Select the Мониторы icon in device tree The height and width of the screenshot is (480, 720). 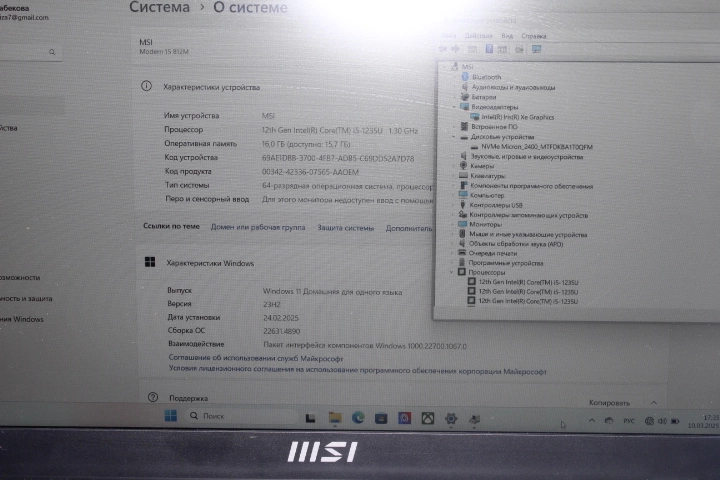[x=462, y=224]
